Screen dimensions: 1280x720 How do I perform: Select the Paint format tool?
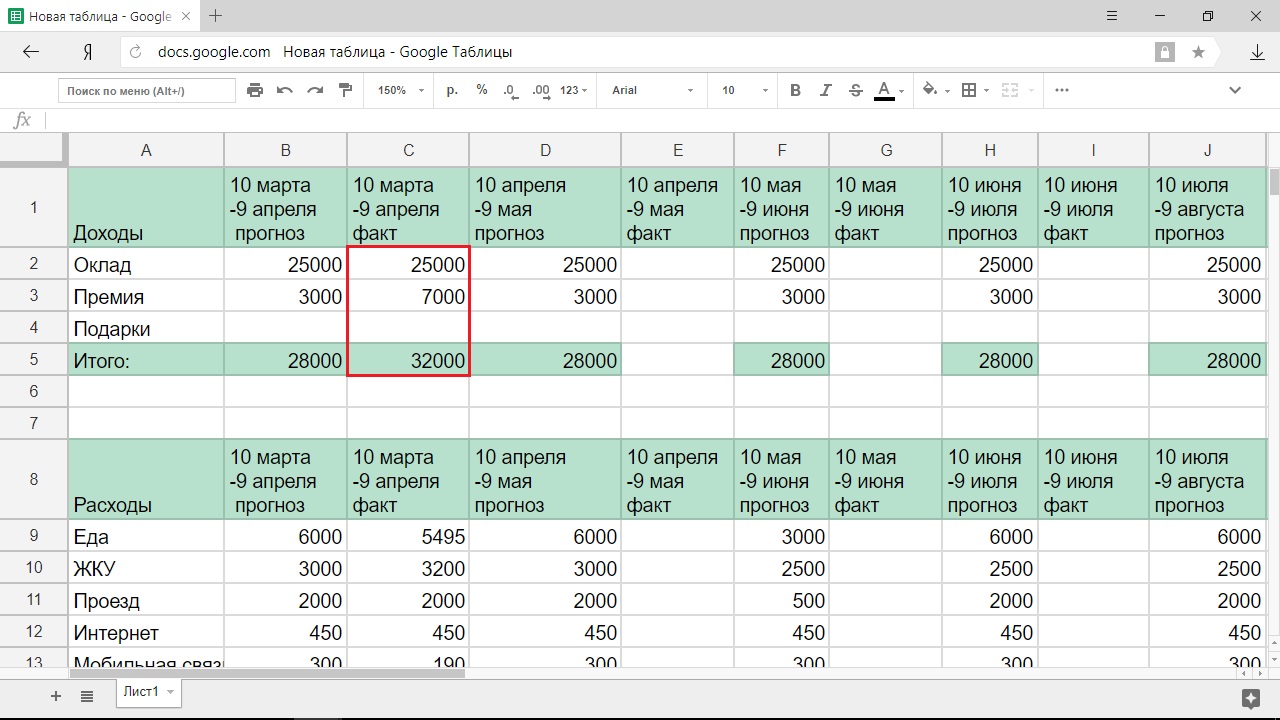click(346, 90)
